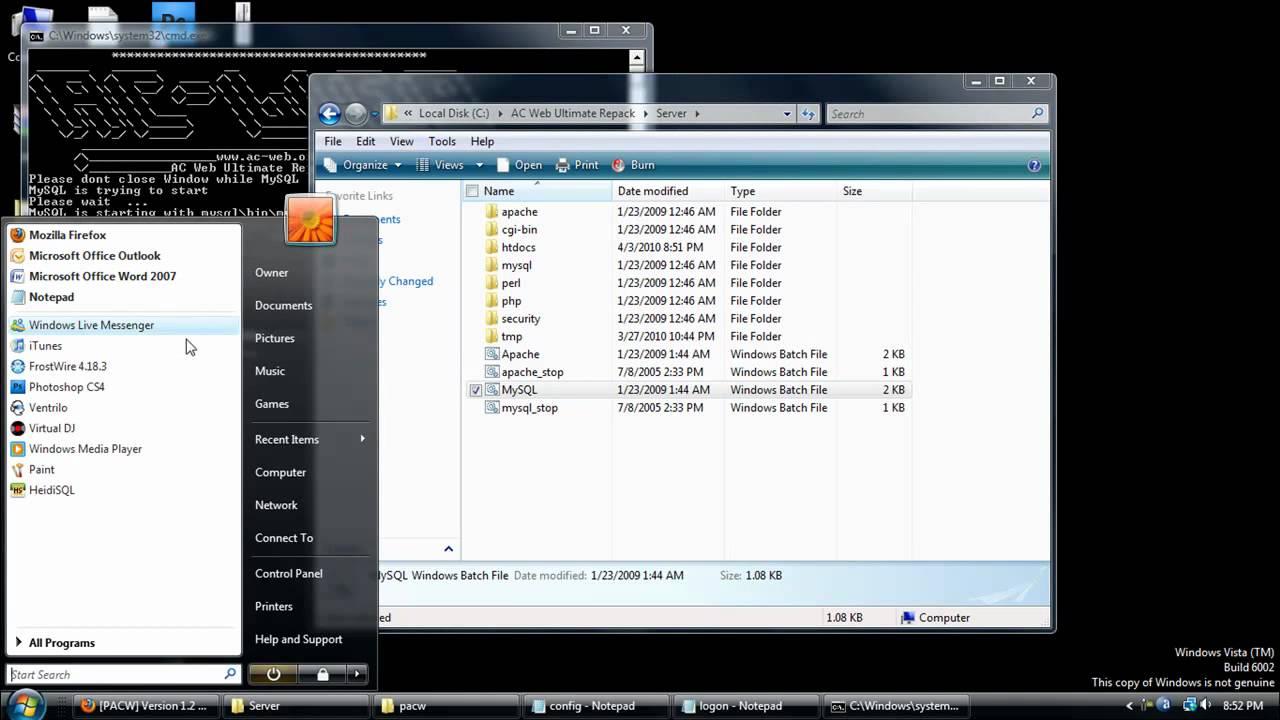Launch iTunes from Start menu
This screenshot has width=1280, height=720.
tap(123, 346)
